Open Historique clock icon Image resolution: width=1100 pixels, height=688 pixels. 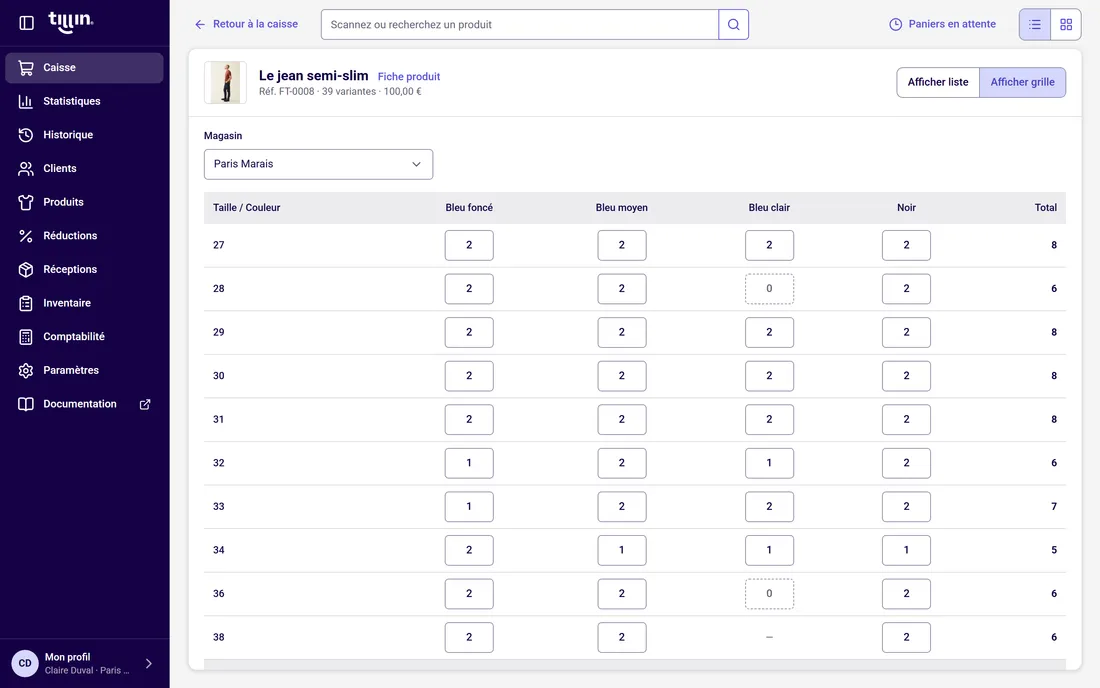[x=26, y=135]
